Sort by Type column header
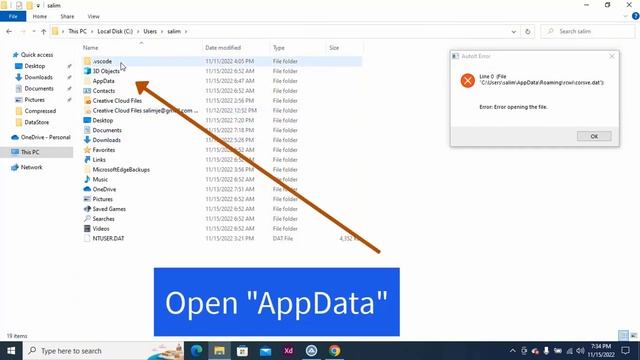This screenshot has height=360, width=640. point(279,48)
